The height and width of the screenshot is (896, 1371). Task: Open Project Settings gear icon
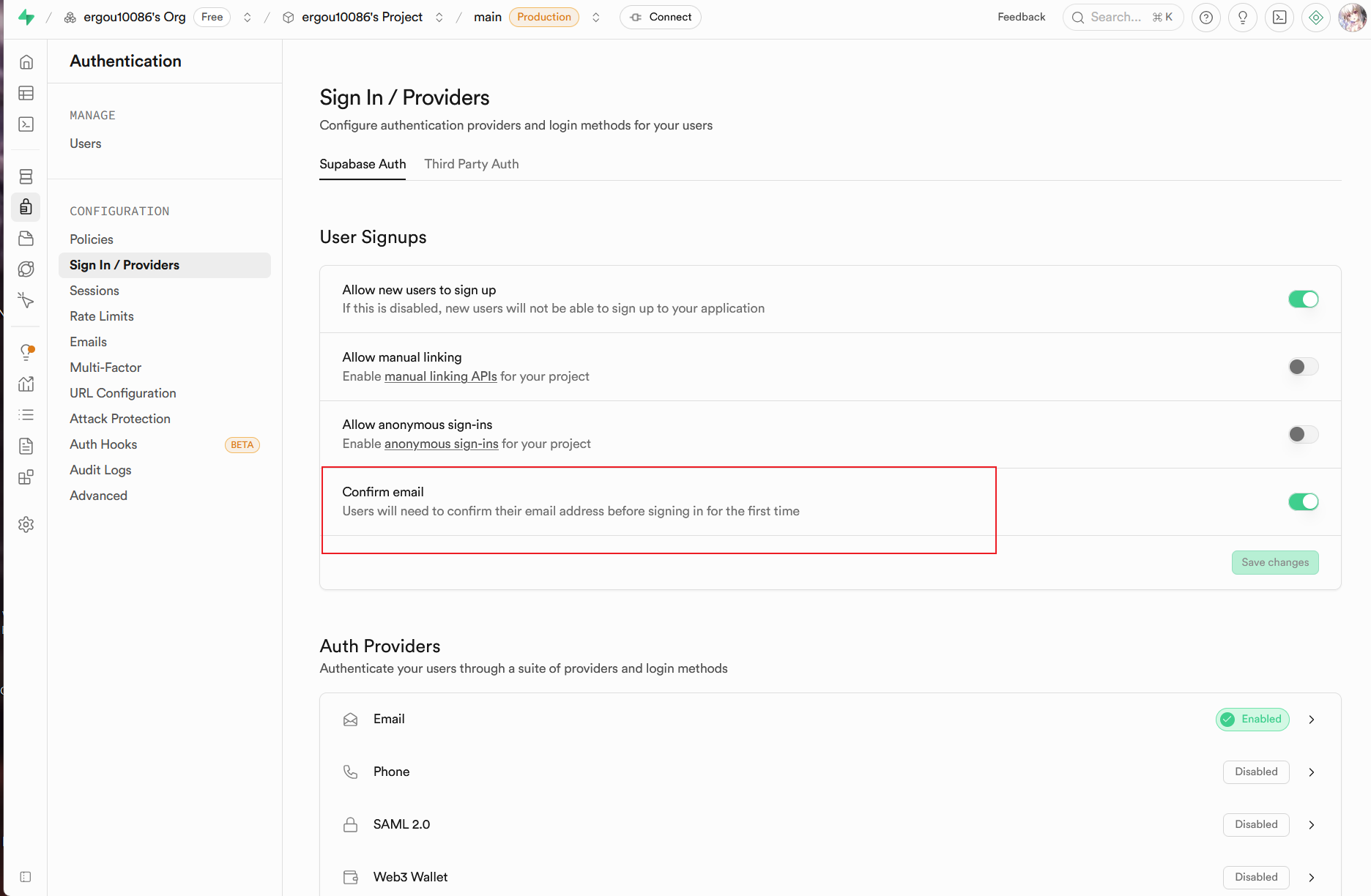click(26, 524)
